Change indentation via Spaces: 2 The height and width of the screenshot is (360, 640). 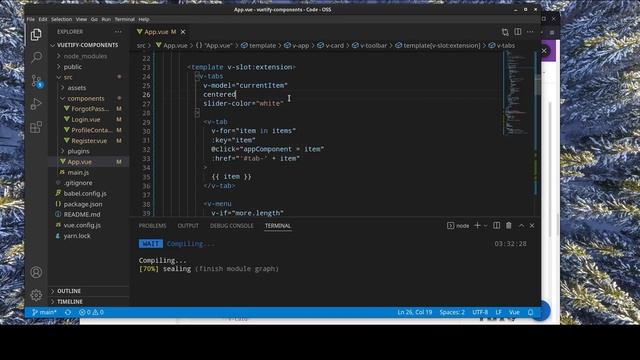pyautogui.click(x=452, y=312)
